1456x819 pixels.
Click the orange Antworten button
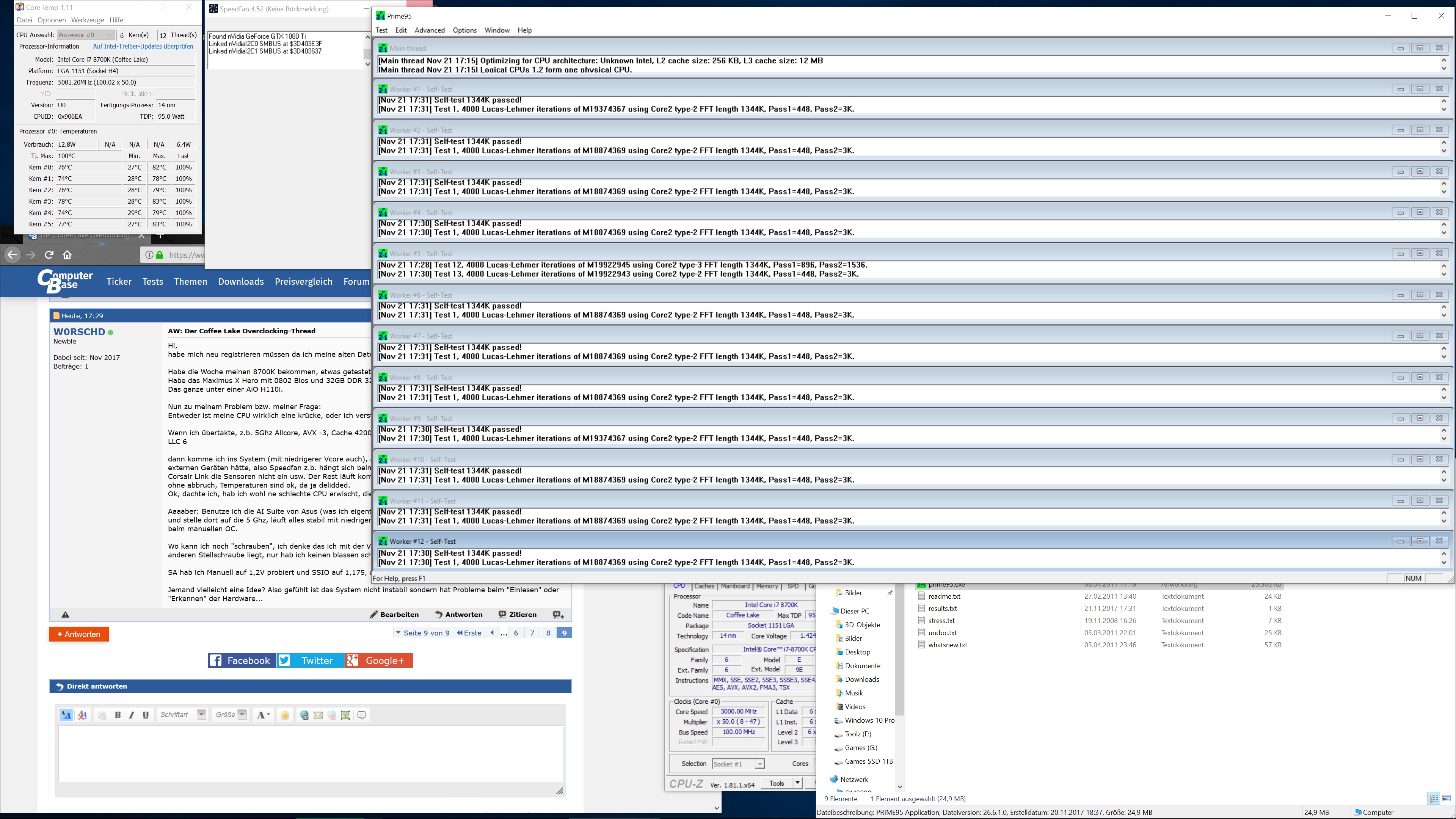click(78, 634)
